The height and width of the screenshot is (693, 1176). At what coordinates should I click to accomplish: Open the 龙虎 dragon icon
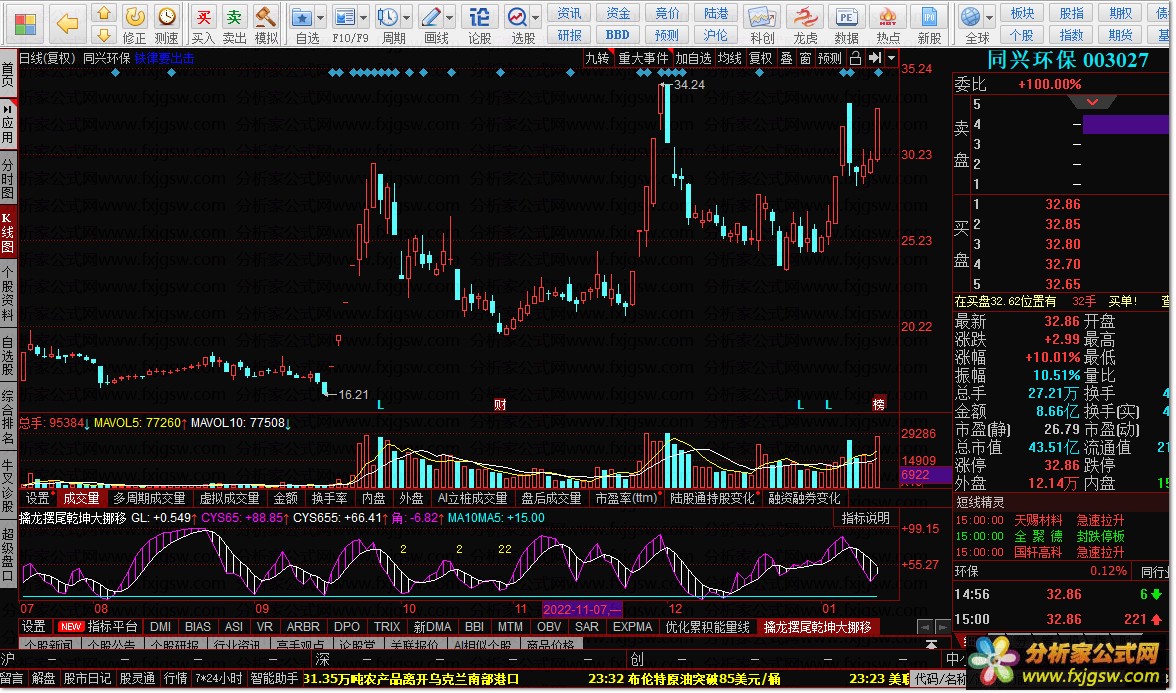click(806, 16)
